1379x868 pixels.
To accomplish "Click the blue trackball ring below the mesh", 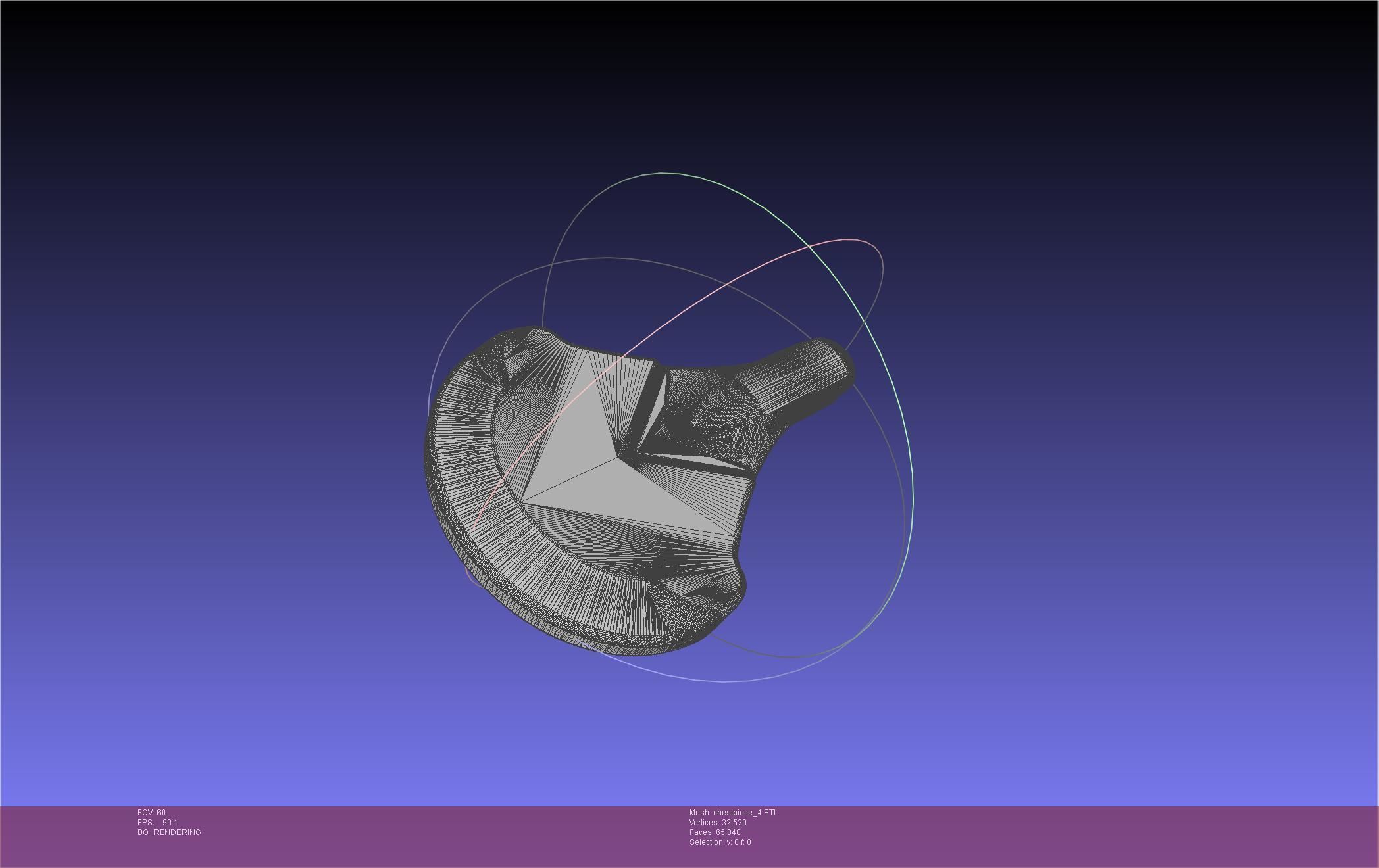I will click(x=724, y=681).
